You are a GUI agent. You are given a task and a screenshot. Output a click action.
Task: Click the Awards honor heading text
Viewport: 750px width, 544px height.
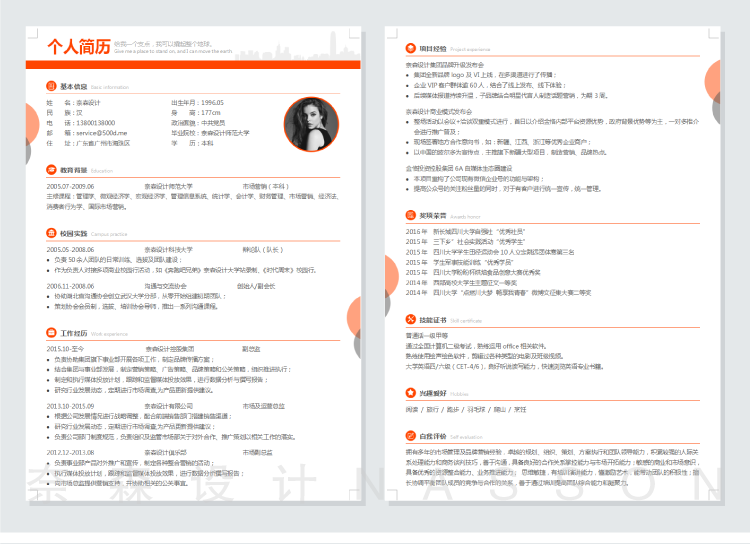pos(465,217)
